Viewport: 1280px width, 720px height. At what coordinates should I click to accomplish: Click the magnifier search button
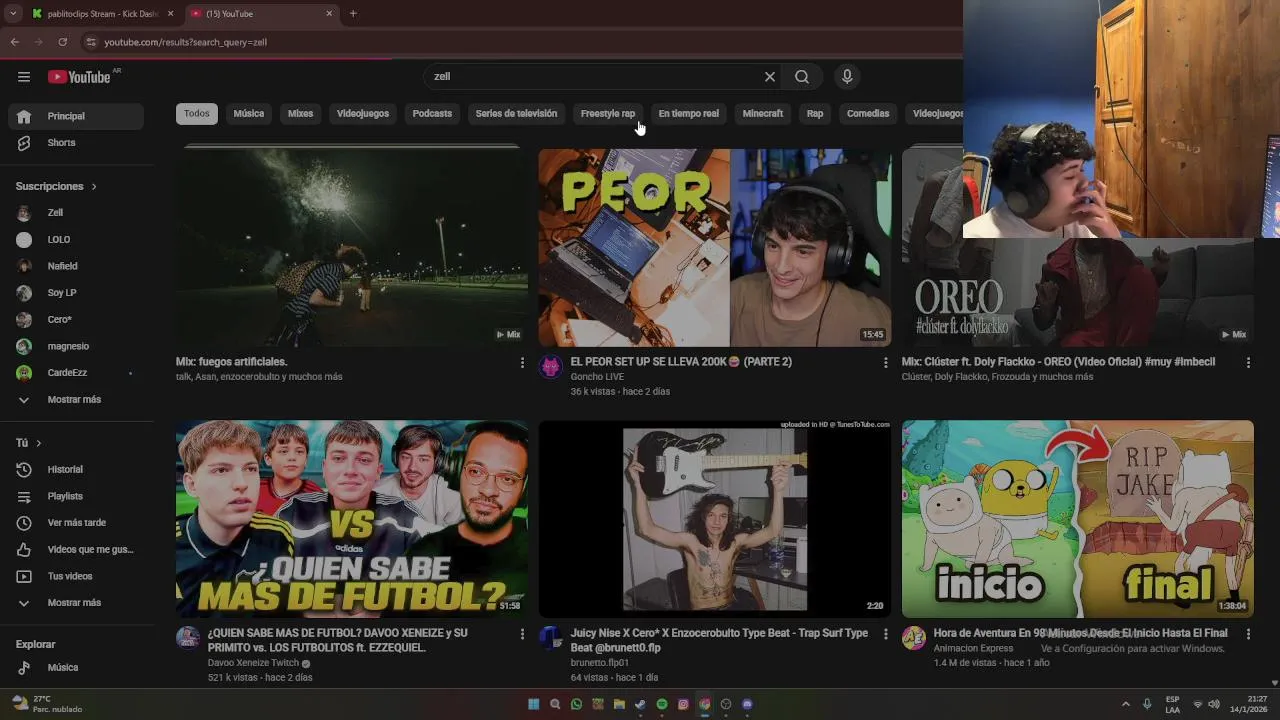click(x=802, y=77)
